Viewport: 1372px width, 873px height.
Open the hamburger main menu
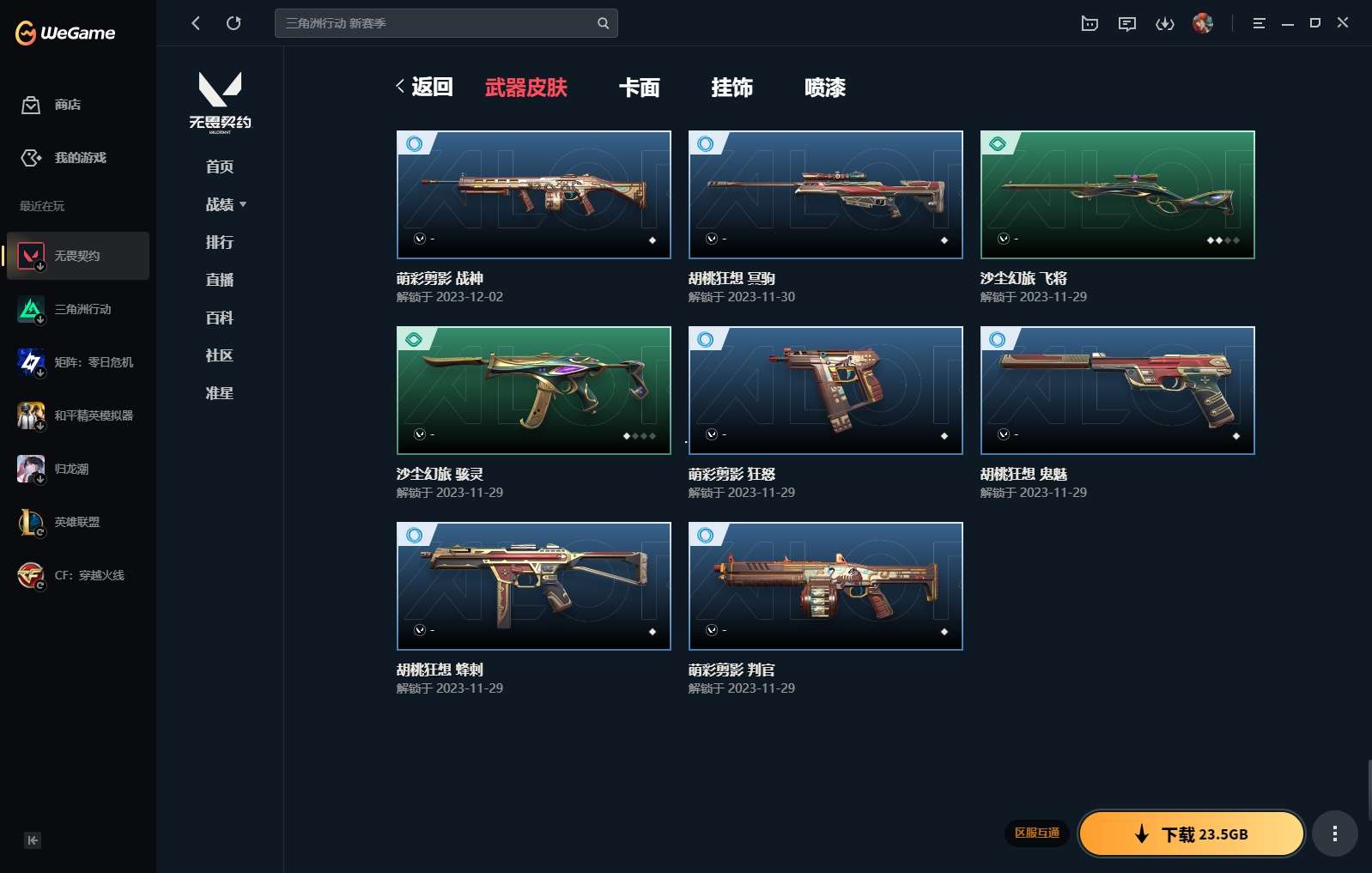click(1259, 23)
